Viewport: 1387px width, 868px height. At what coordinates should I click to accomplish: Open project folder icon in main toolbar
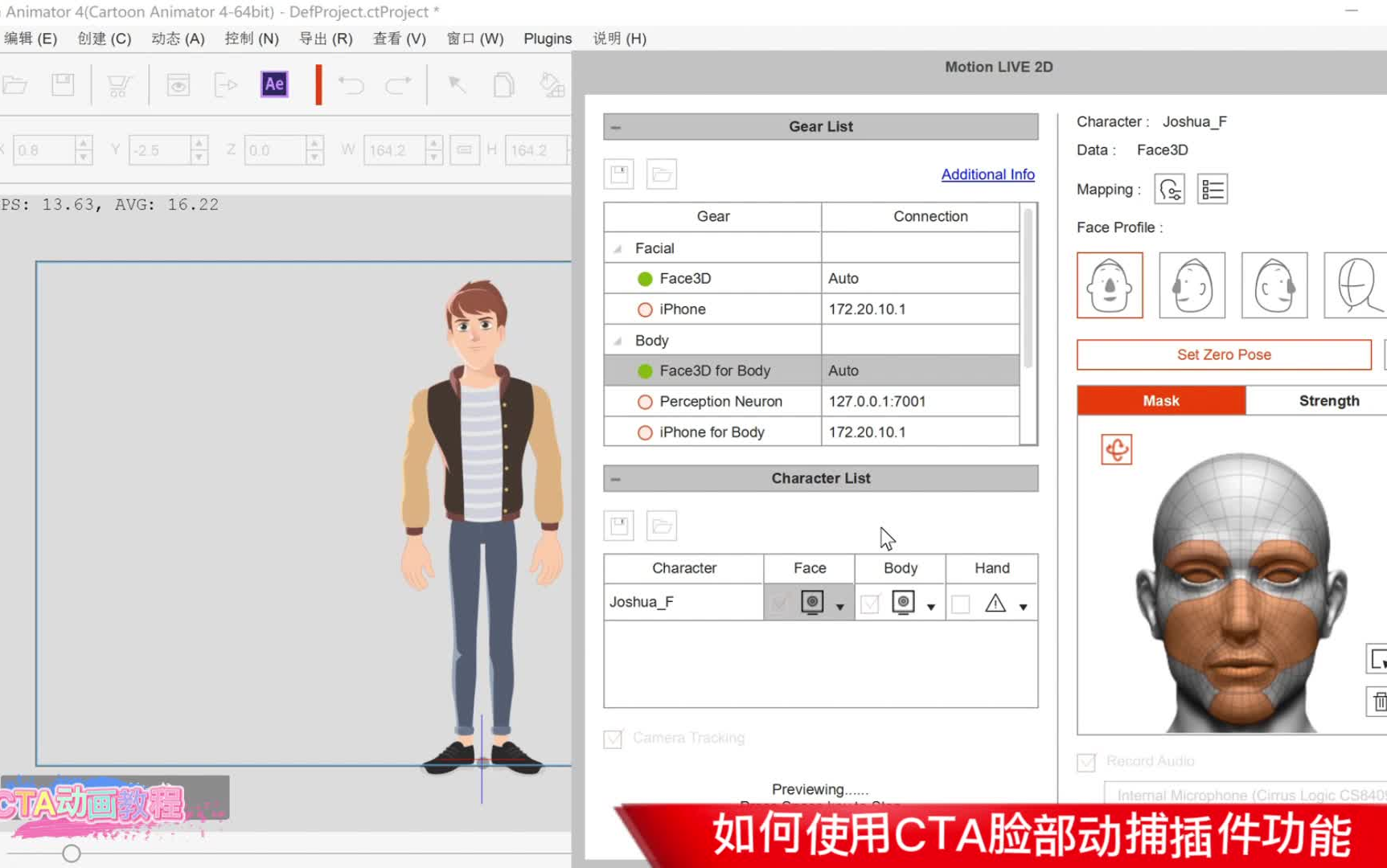tap(15, 84)
